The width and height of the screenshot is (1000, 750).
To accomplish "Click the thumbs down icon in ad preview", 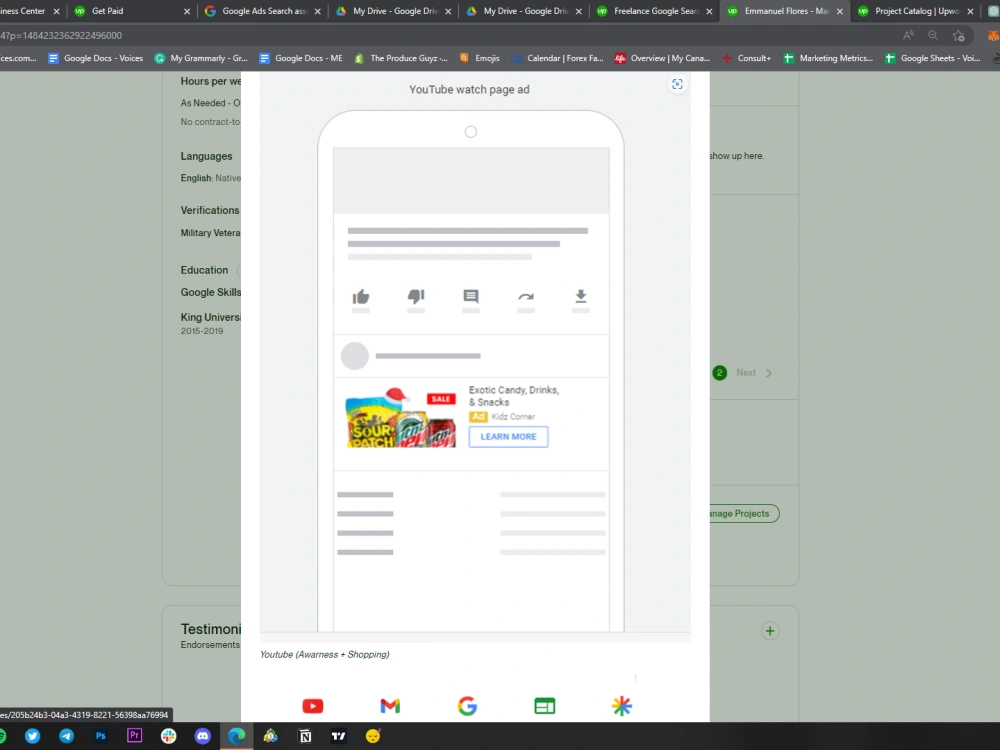I will point(416,297).
